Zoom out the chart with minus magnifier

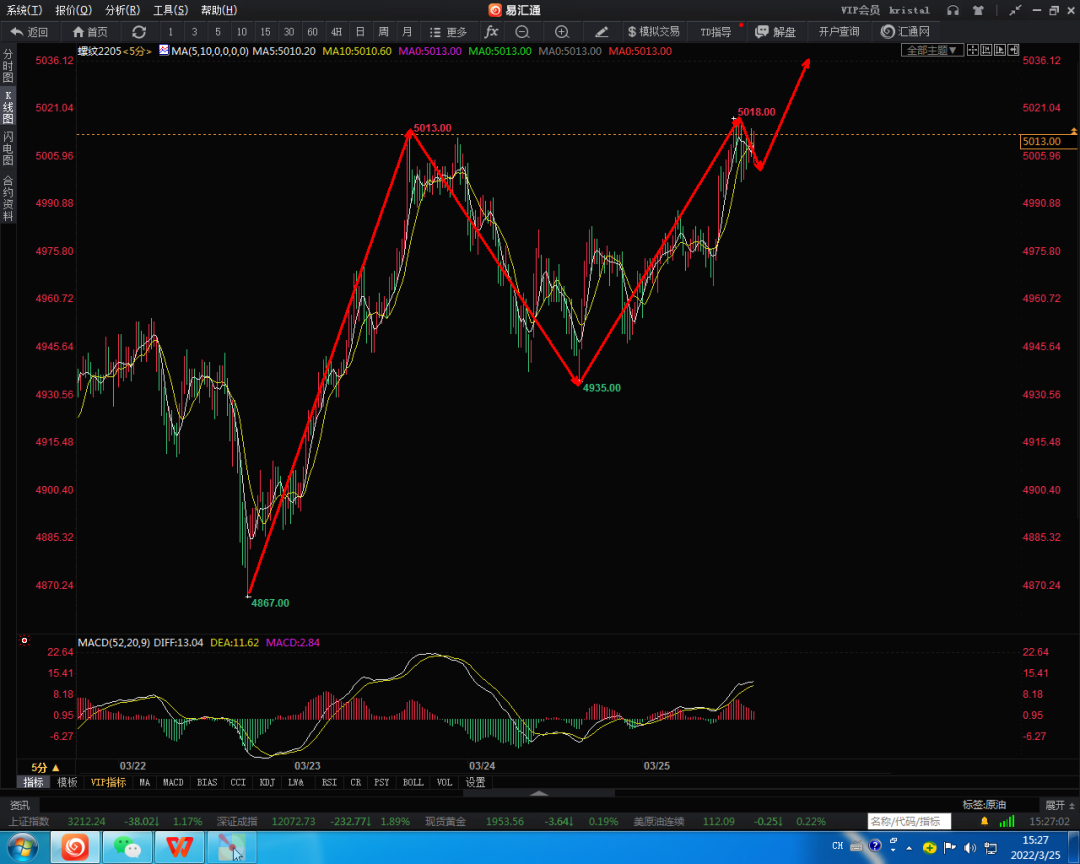coord(522,32)
